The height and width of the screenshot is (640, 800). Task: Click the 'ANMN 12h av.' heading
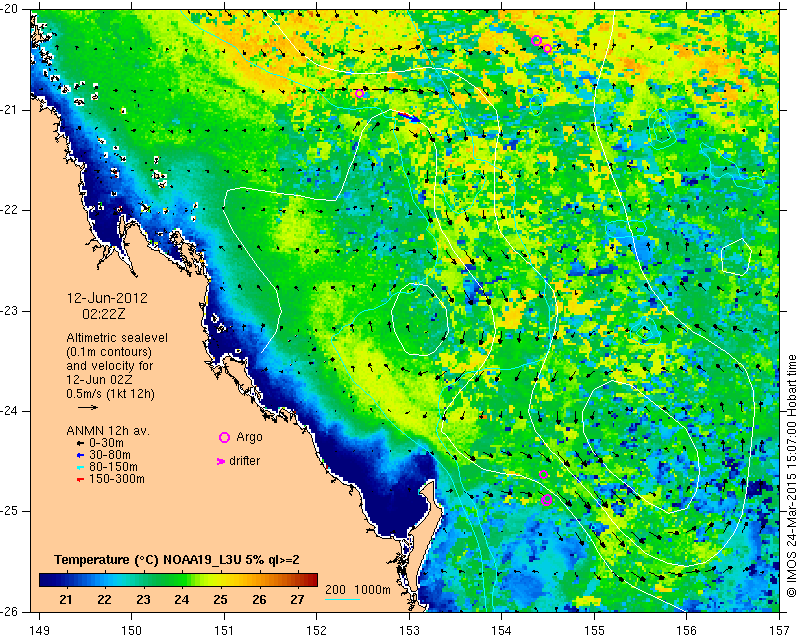108,431
